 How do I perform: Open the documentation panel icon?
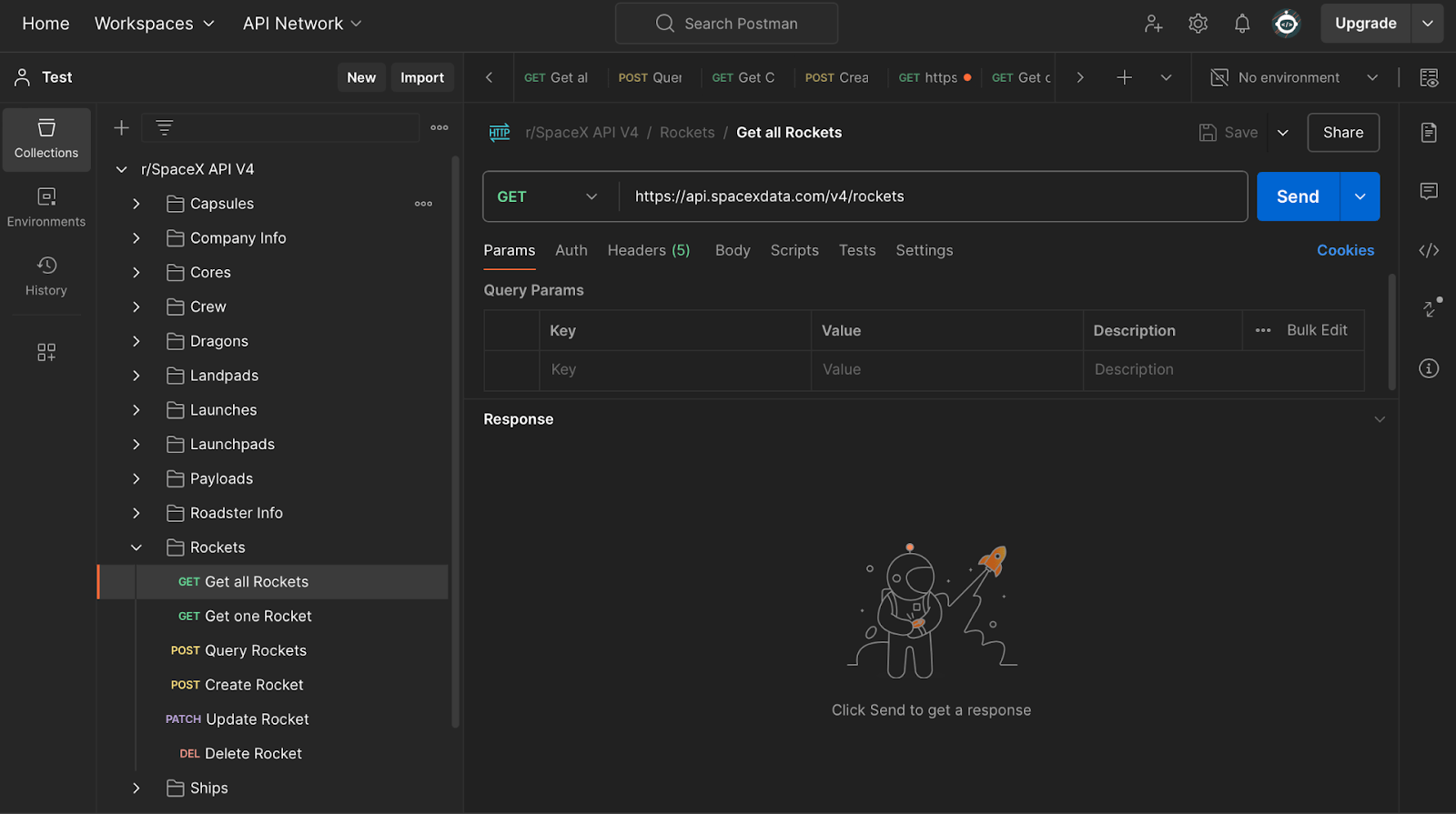[1429, 133]
